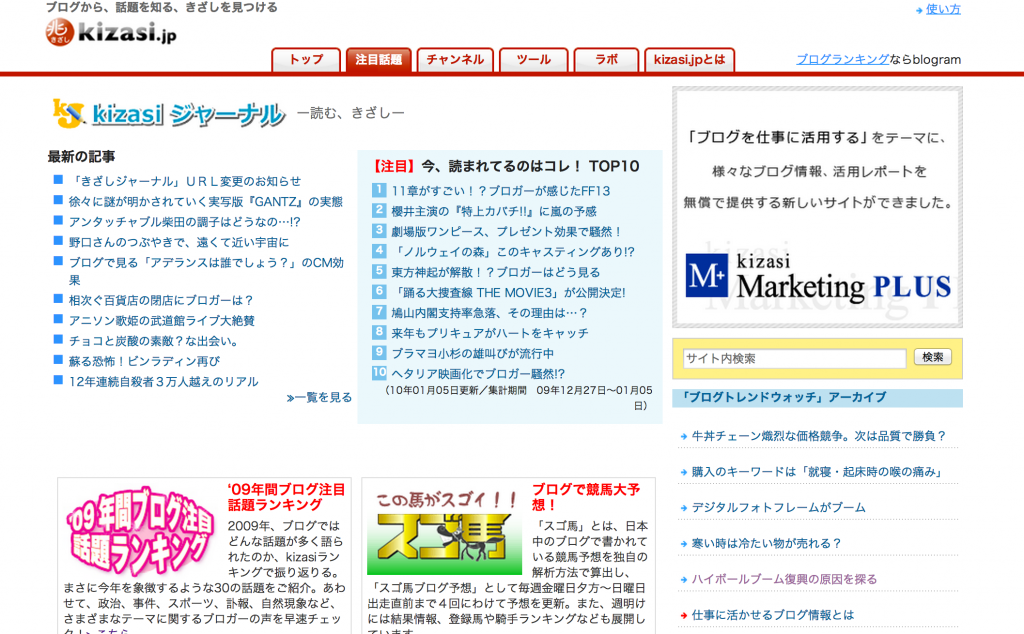Image resolution: width=1024 pixels, height=634 pixels.
Task: Select the 注目話題 tab
Action: click(378, 59)
